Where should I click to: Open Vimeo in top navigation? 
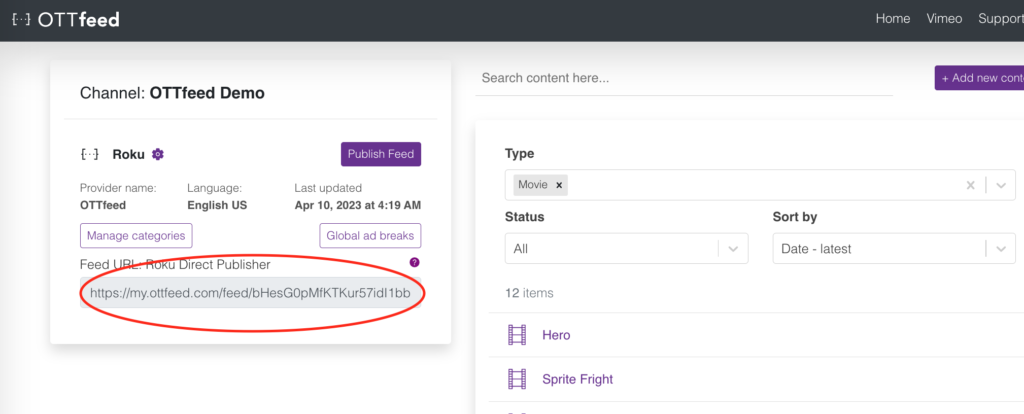pos(944,19)
